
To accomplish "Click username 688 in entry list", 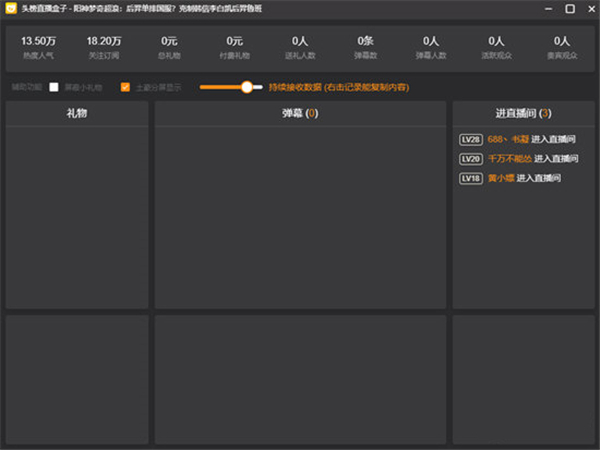I will tap(507, 139).
